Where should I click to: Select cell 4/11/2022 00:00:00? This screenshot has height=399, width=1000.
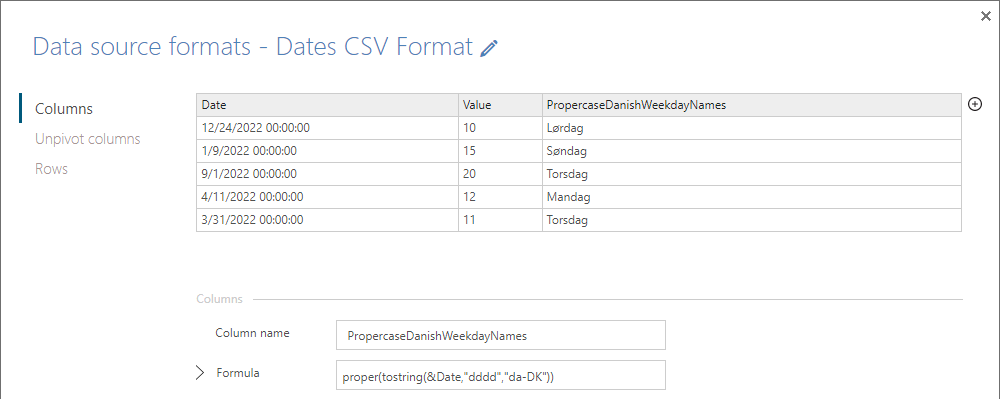pos(327,197)
